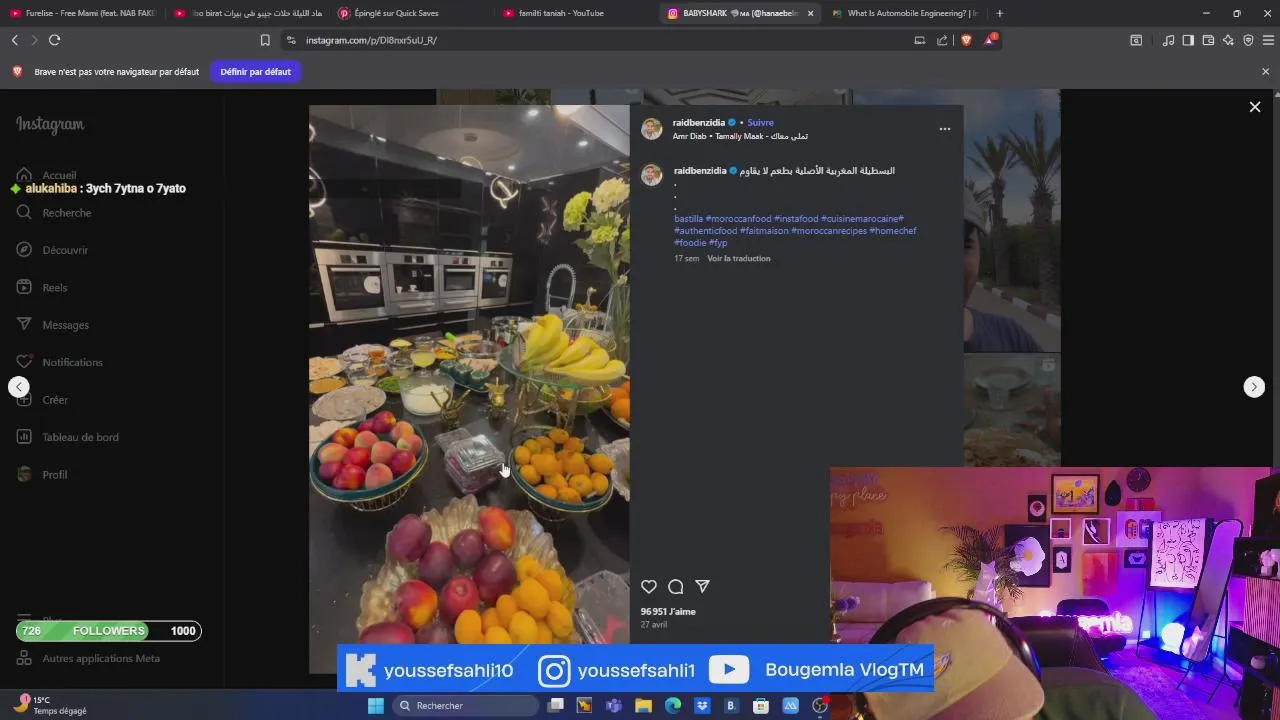Open the #cuisinemarocaine hashtag
Image resolution: width=1280 pixels, height=720 pixels.
862,219
